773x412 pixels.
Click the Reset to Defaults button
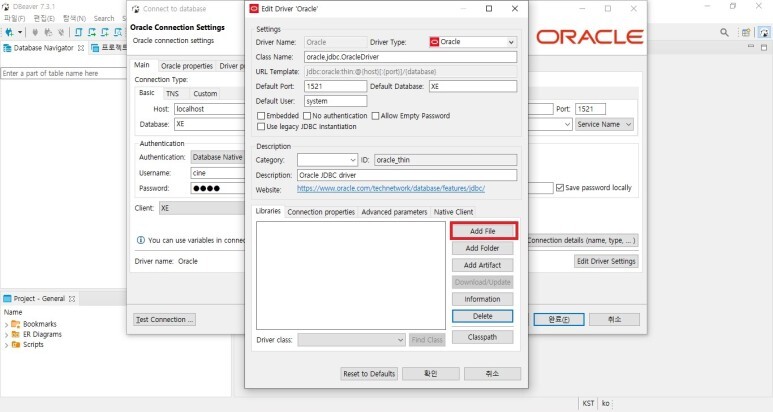click(x=369, y=374)
